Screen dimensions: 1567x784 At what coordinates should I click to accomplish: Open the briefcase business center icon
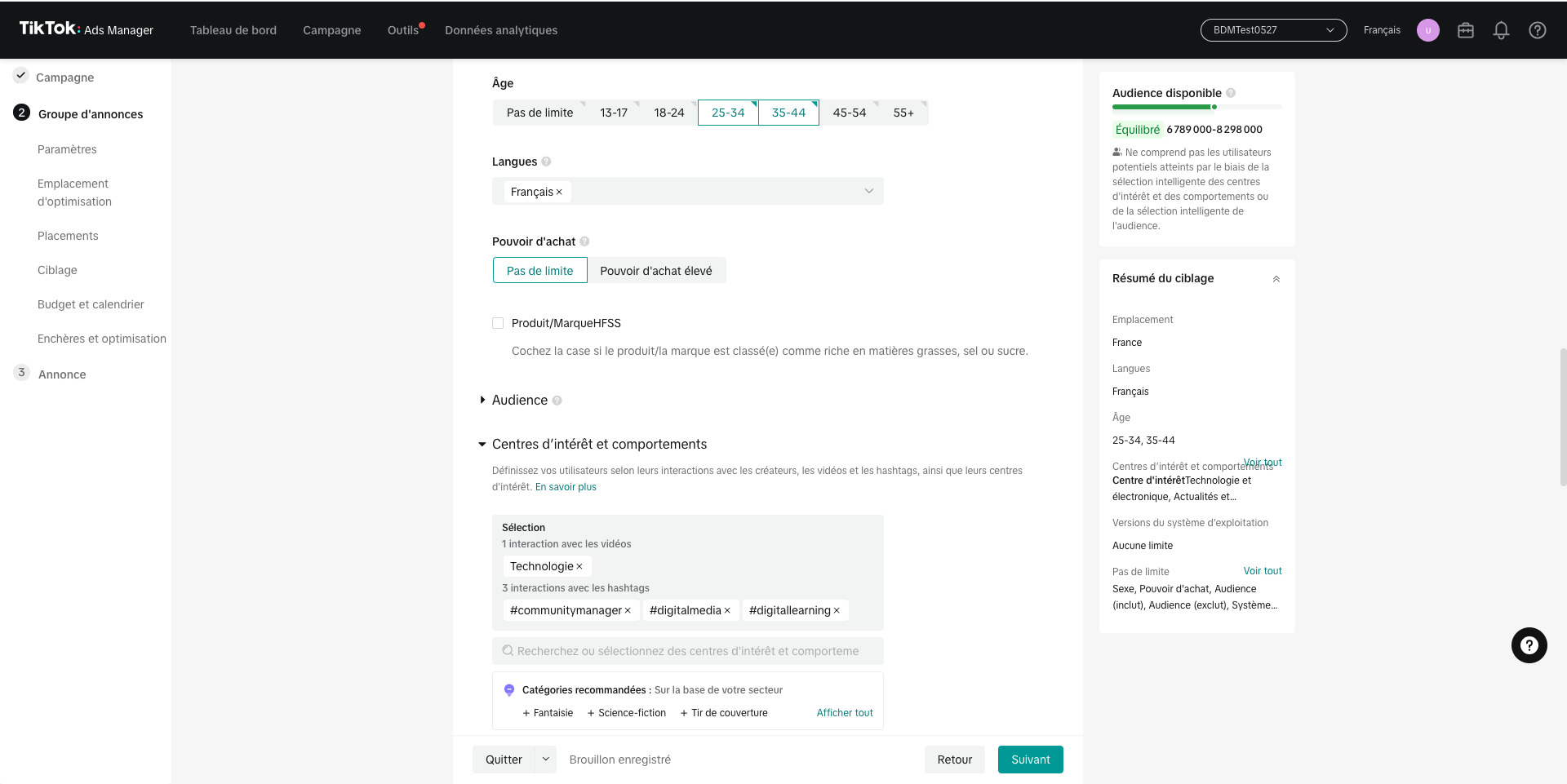(x=1466, y=30)
